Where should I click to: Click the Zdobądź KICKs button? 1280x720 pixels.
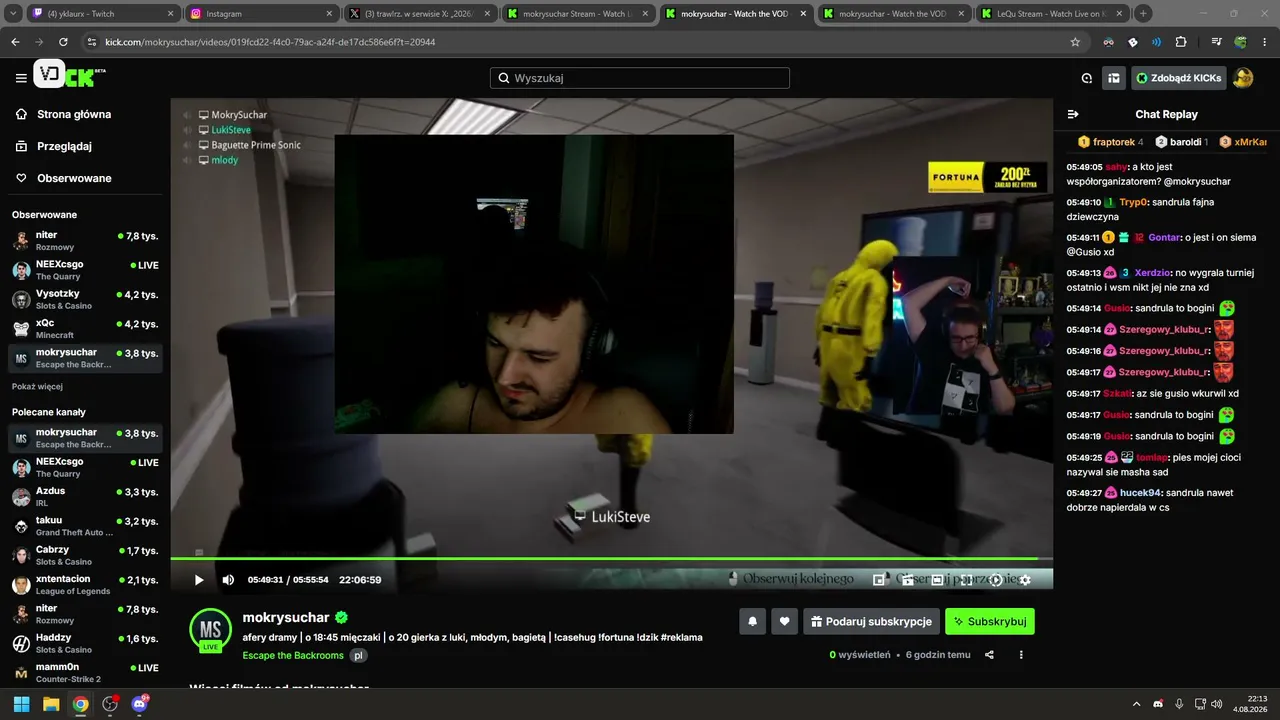click(x=1178, y=78)
